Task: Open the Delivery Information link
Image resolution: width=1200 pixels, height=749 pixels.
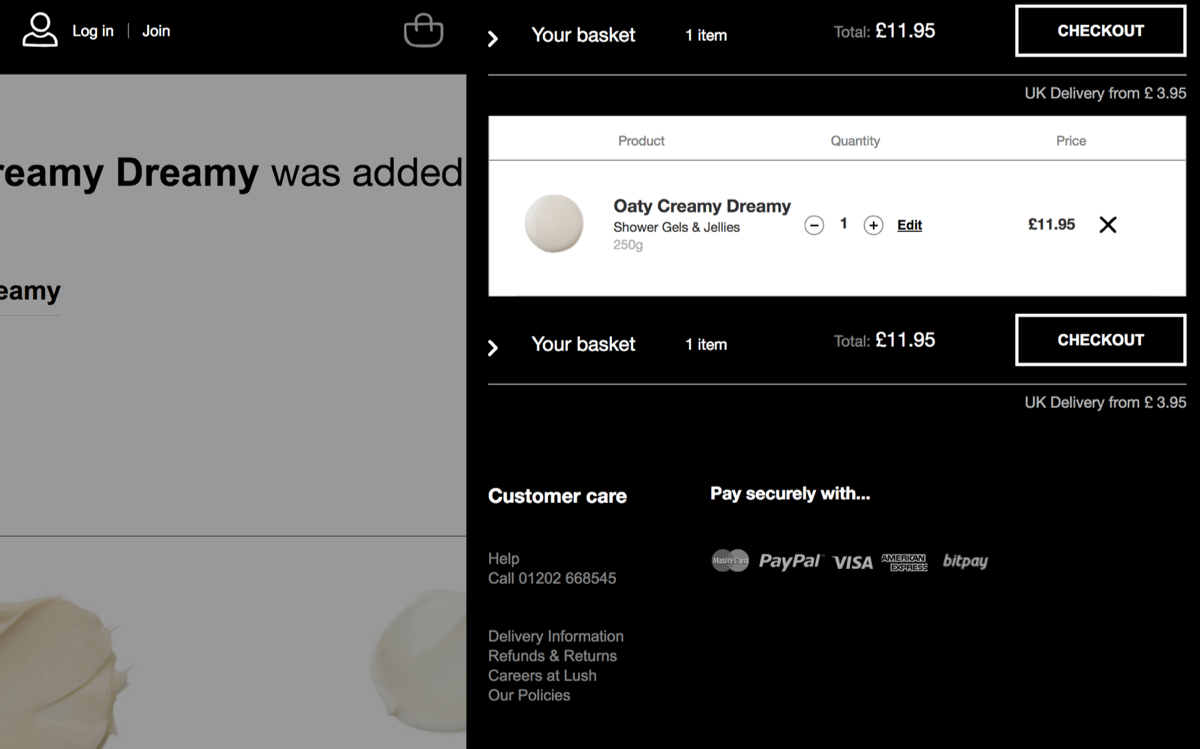Action: coord(556,636)
